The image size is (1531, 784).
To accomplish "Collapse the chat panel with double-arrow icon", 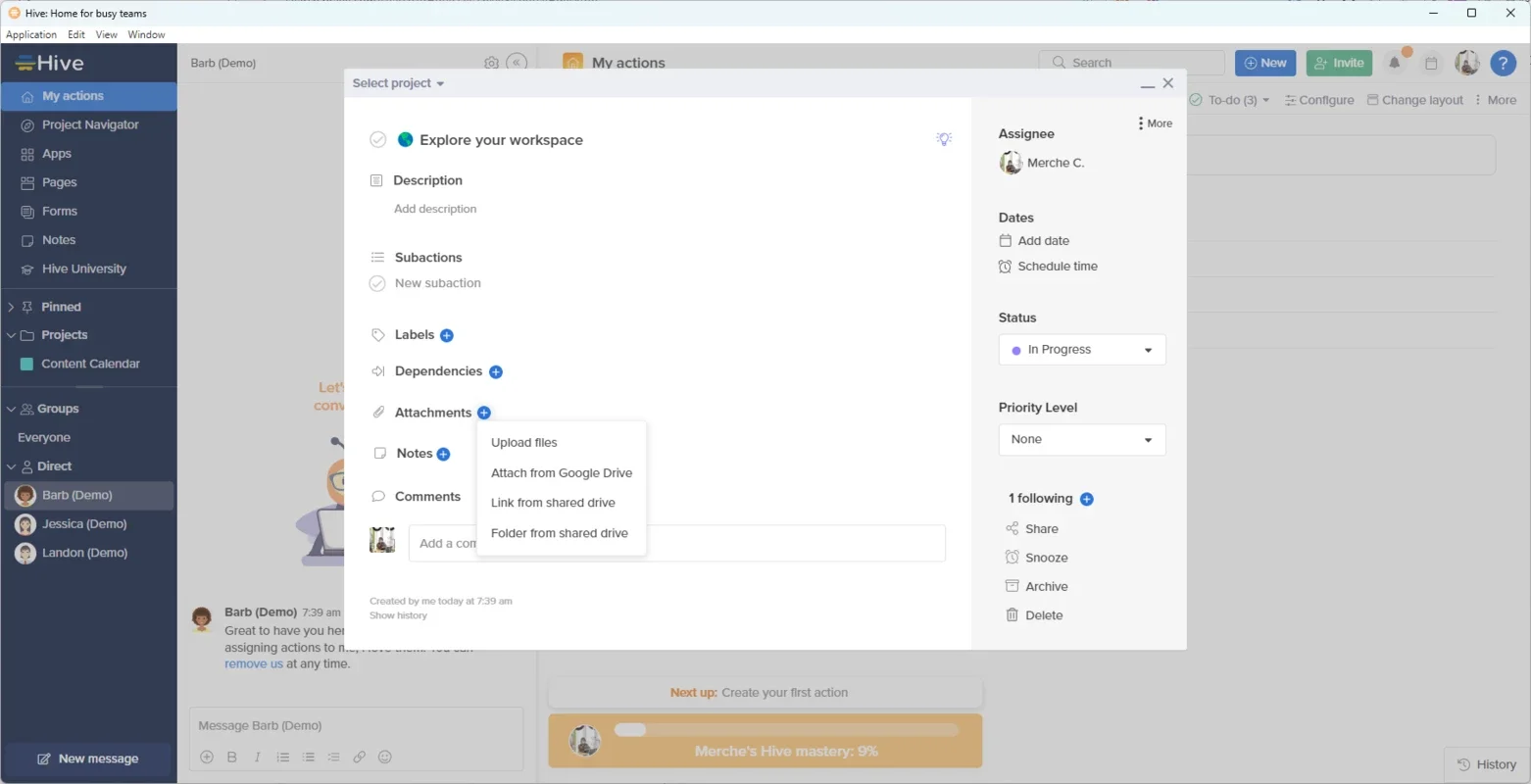I will (517, 63).
